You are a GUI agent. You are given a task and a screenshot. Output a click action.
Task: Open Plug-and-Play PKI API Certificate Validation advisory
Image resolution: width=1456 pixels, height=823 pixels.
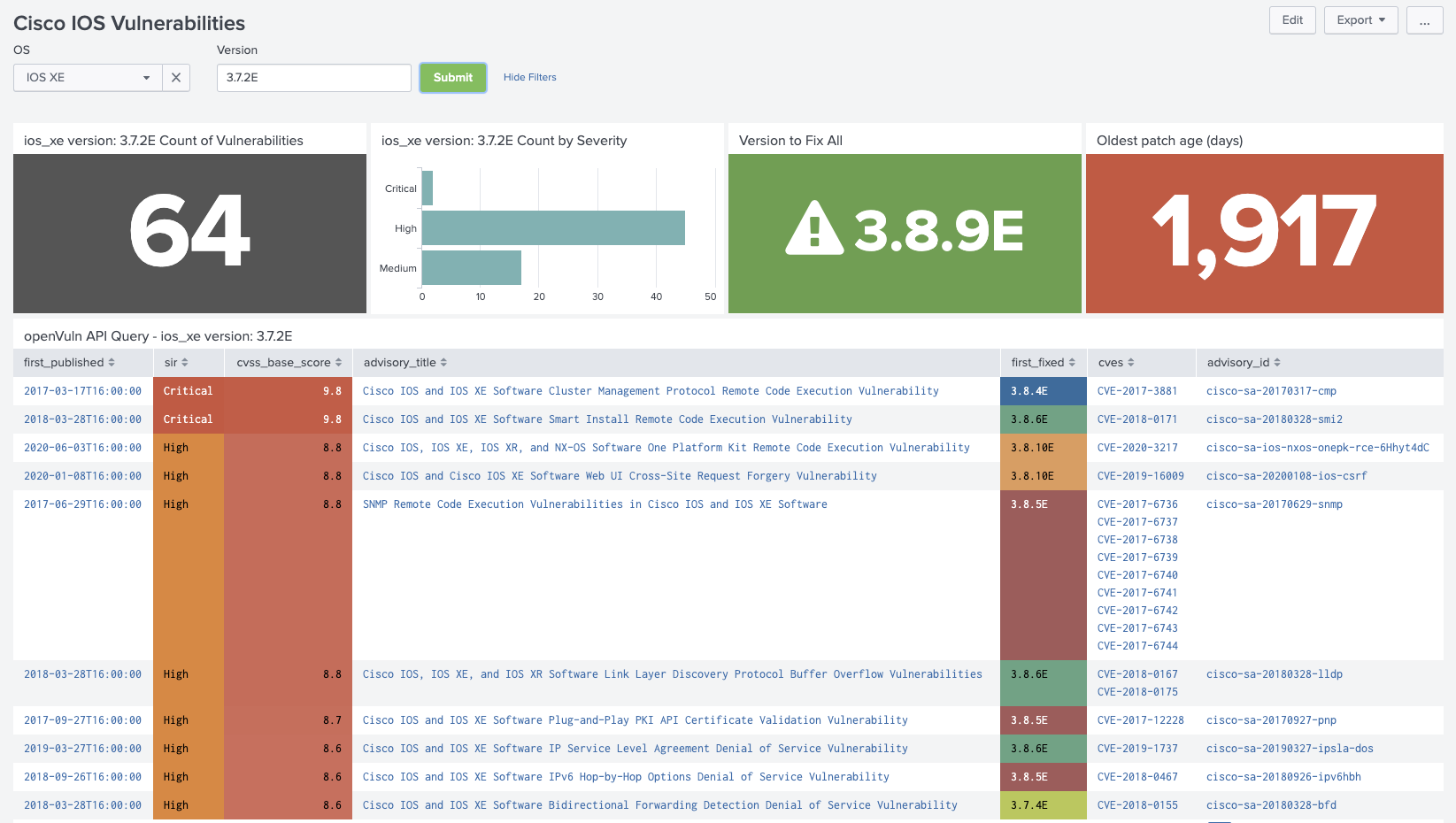(635, 720)
